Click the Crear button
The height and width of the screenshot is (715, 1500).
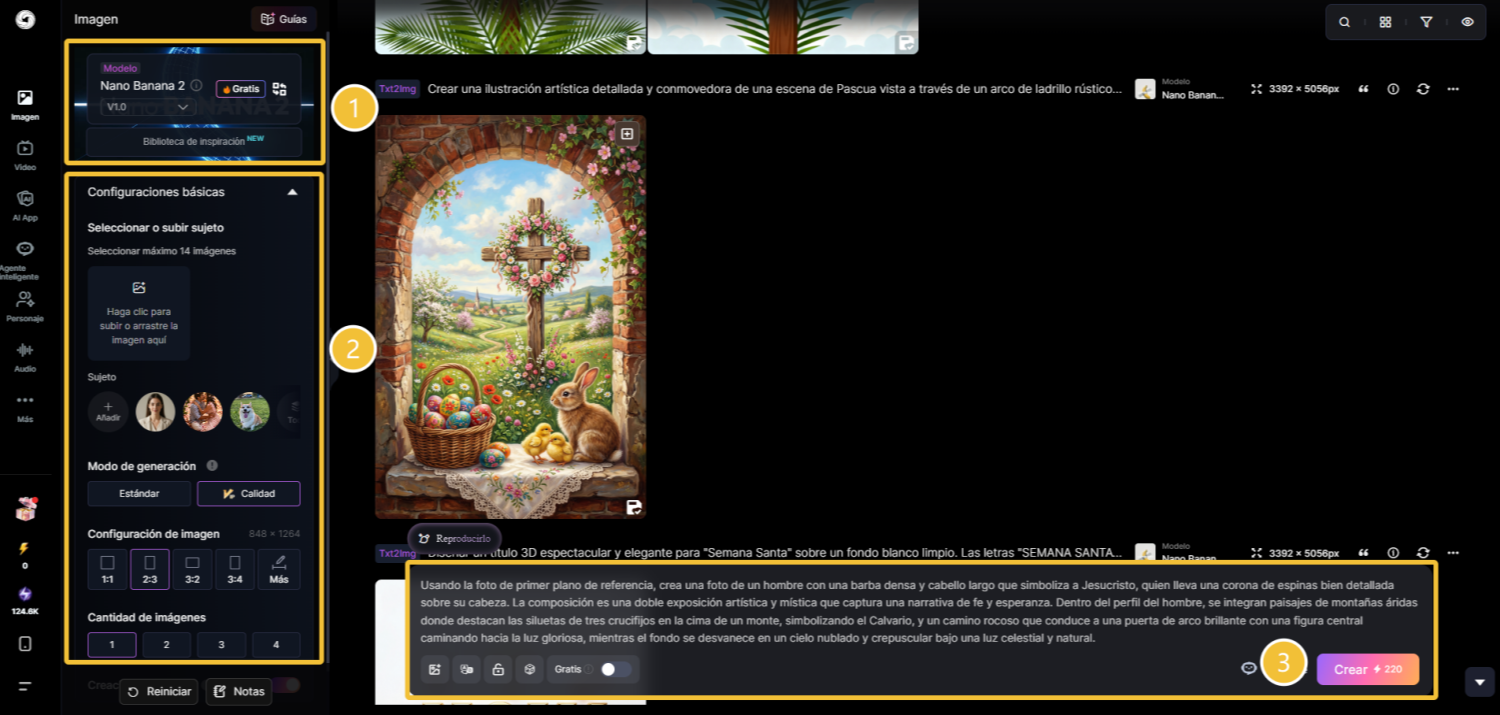1367,669
